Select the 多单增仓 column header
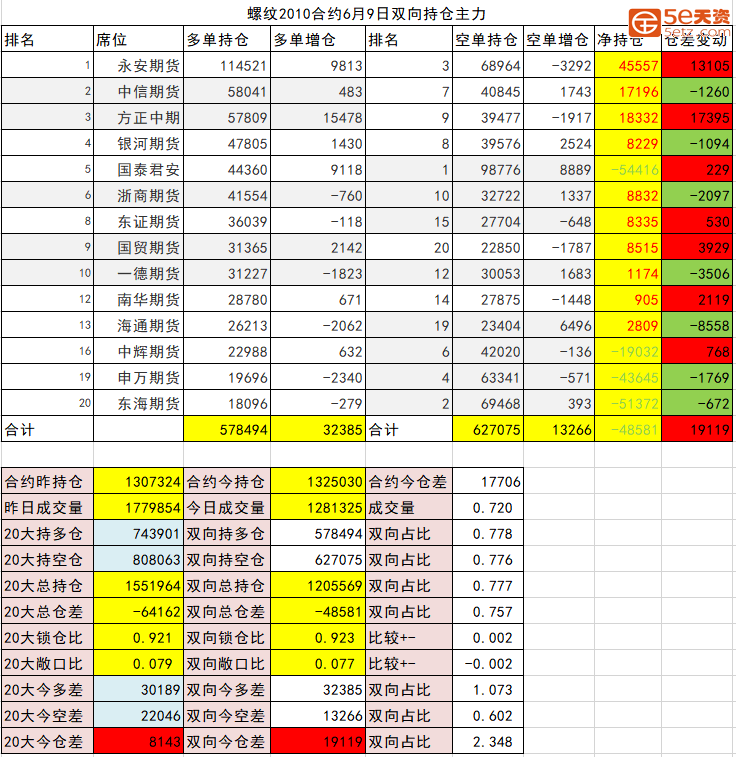Viewport: 736px width, 757px height. pos(318,39)
